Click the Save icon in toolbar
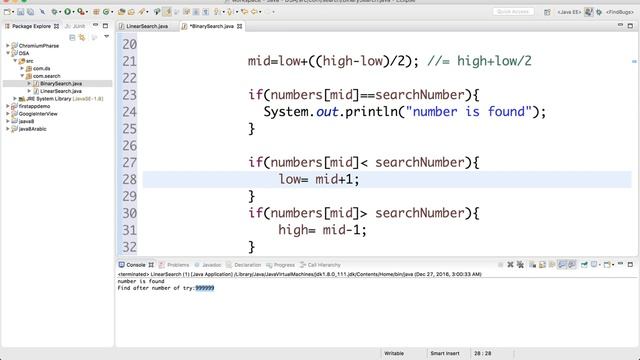Screen dimensions: 640x360 tap(20, 12)
